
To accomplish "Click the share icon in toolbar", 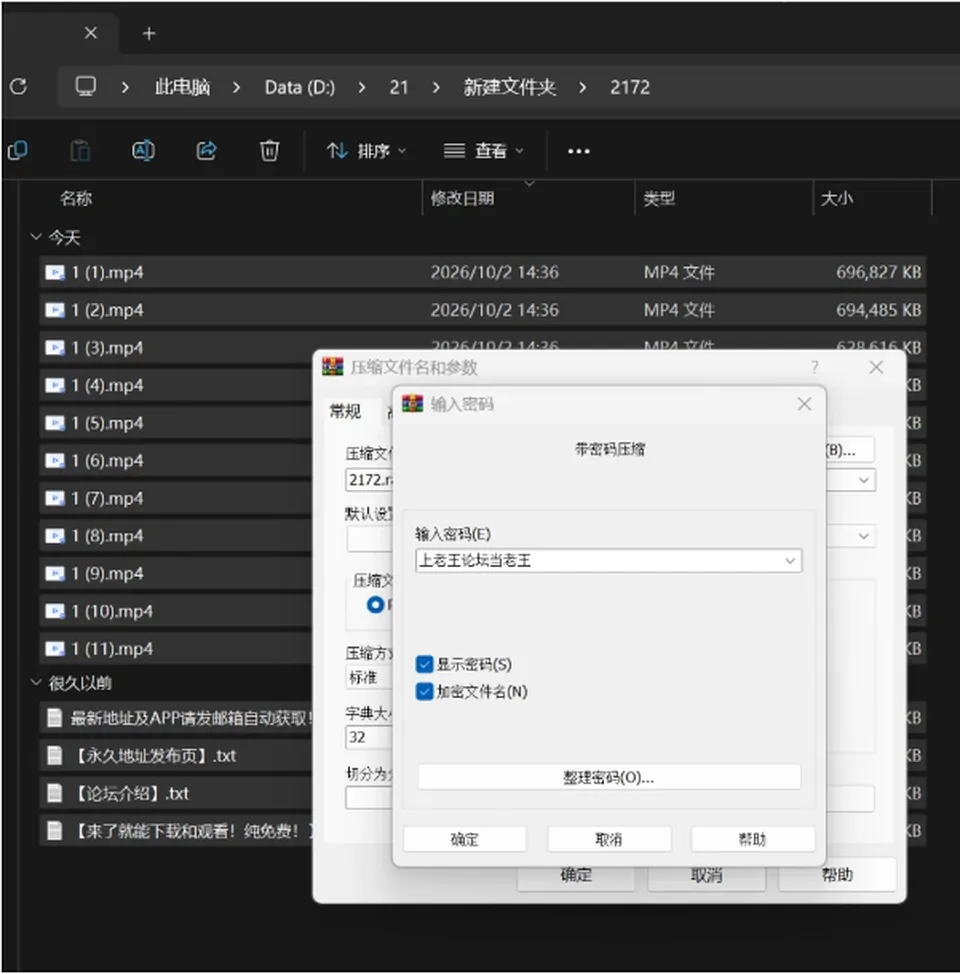I will pyautogui.click(x=206, y=150).
